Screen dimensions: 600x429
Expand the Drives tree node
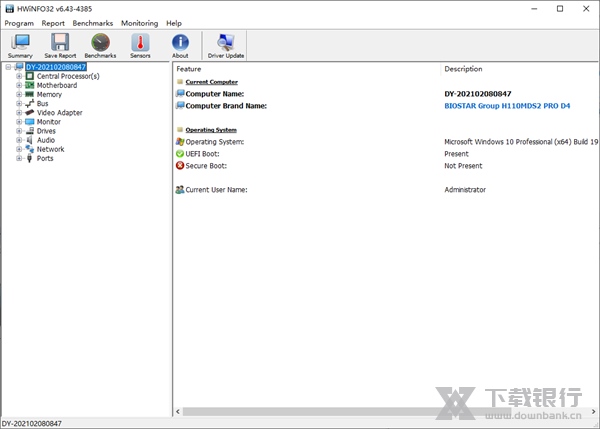click(x=19, y=131)
